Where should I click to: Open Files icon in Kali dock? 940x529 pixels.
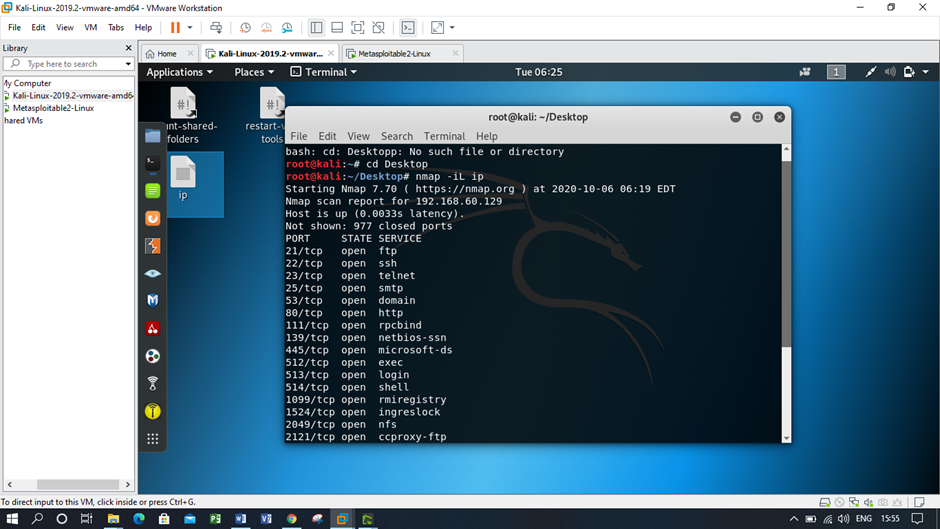pos(153,136)
